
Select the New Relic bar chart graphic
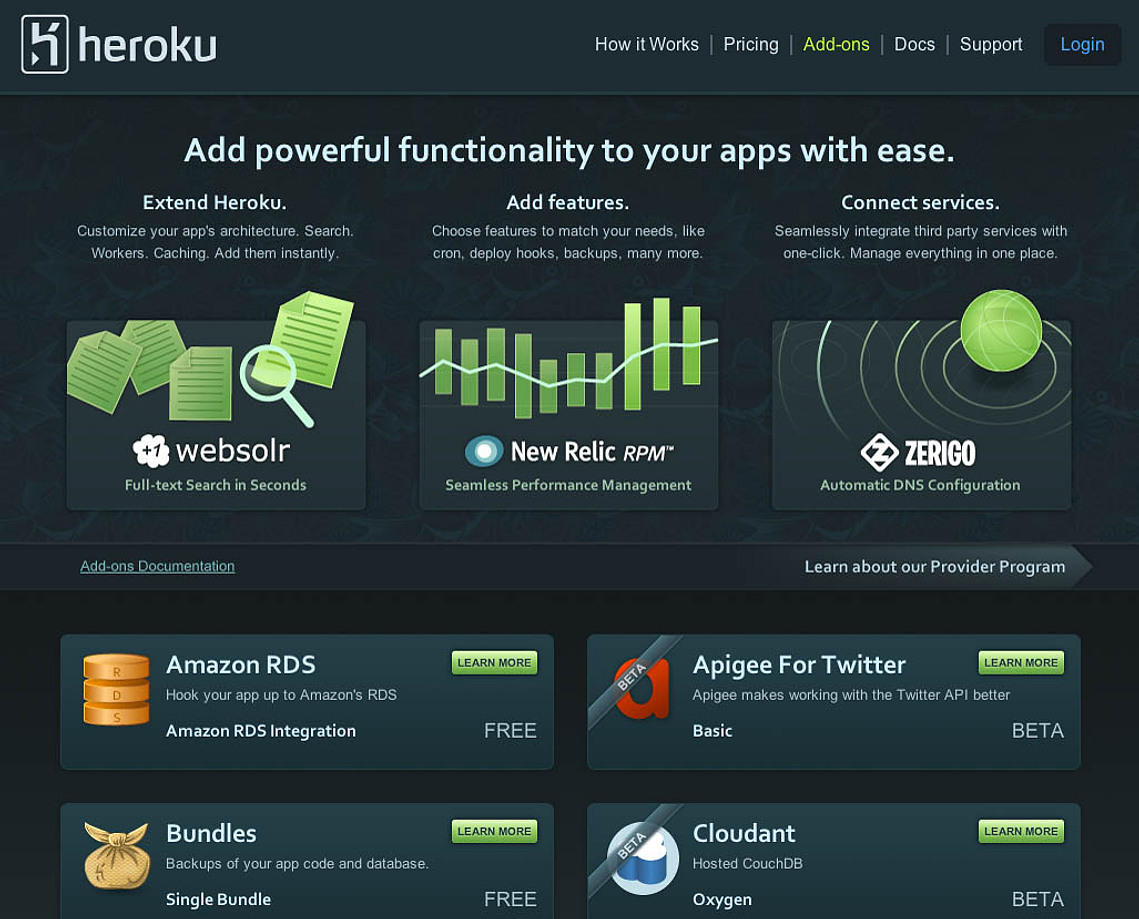coord(569,357)
